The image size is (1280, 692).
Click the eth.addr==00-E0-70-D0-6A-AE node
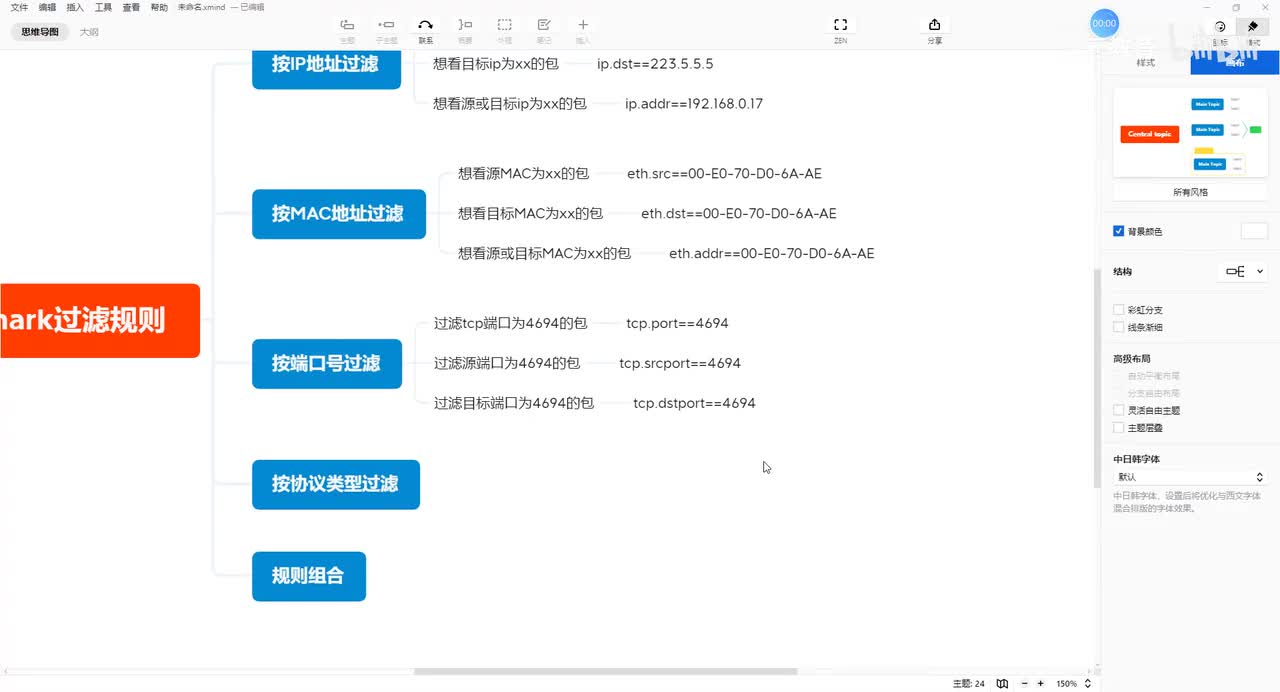click(x=772, y=254)
